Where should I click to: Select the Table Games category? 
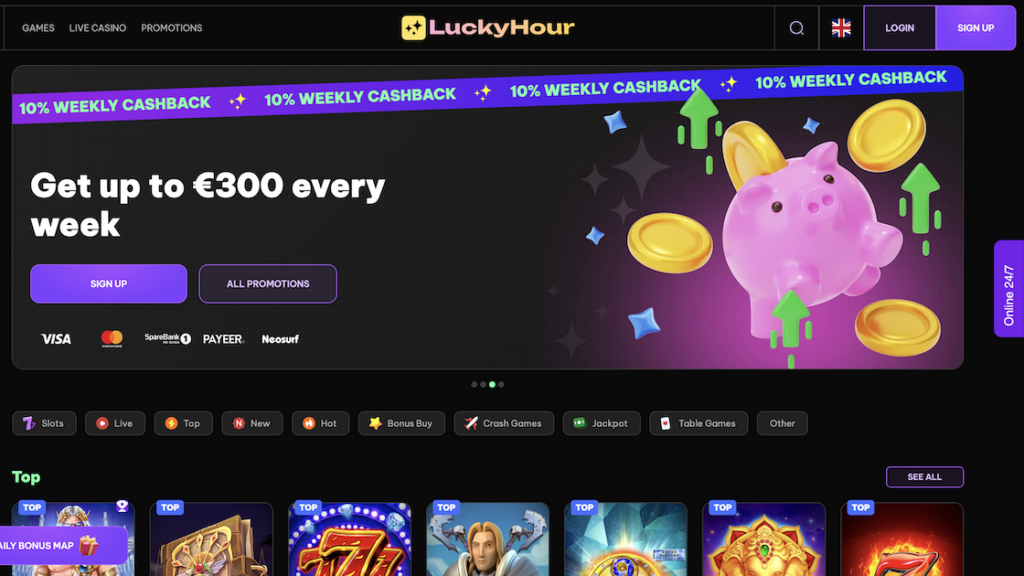pyautogui.click(x=698, y=423)
